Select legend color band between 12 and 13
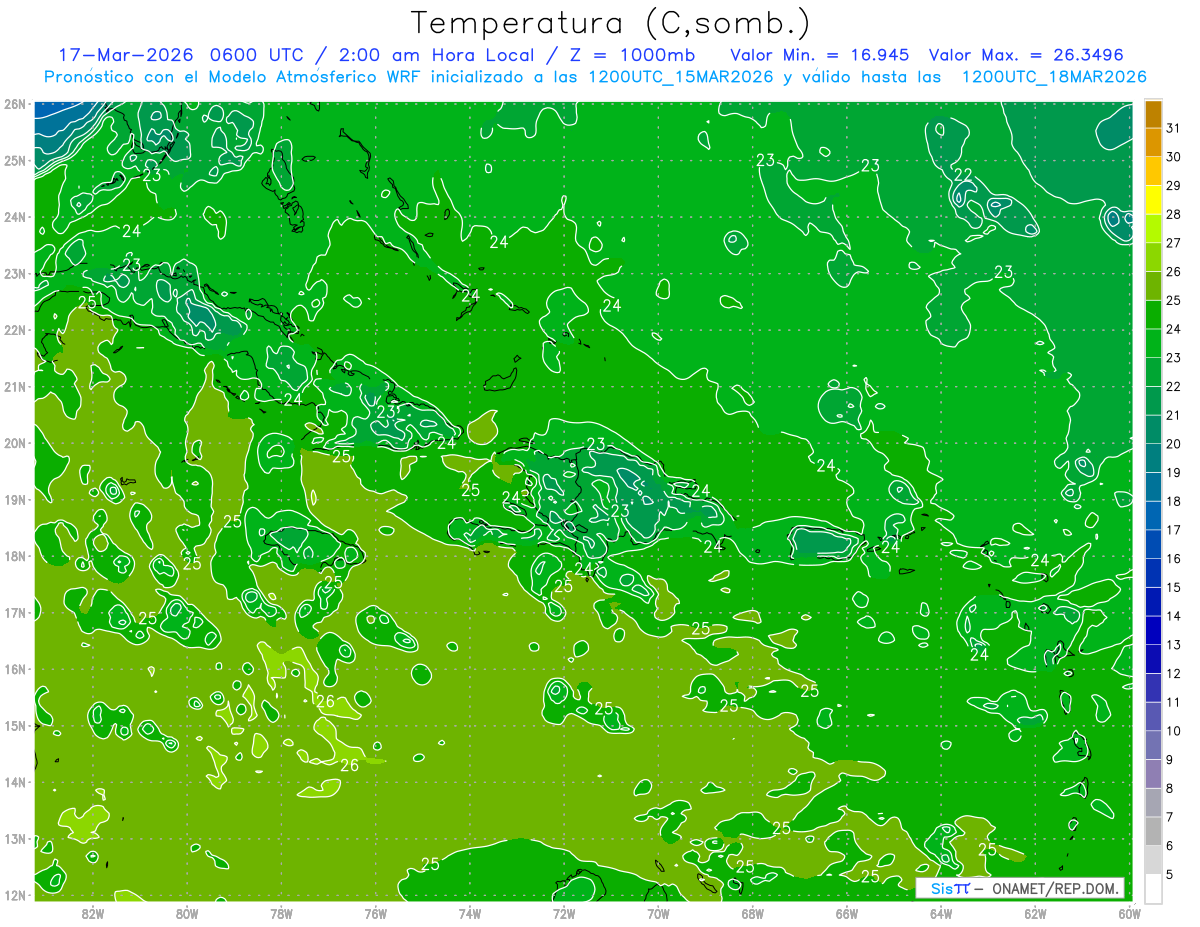This screenshot has width=1200, height=927. click(1153, 659)
